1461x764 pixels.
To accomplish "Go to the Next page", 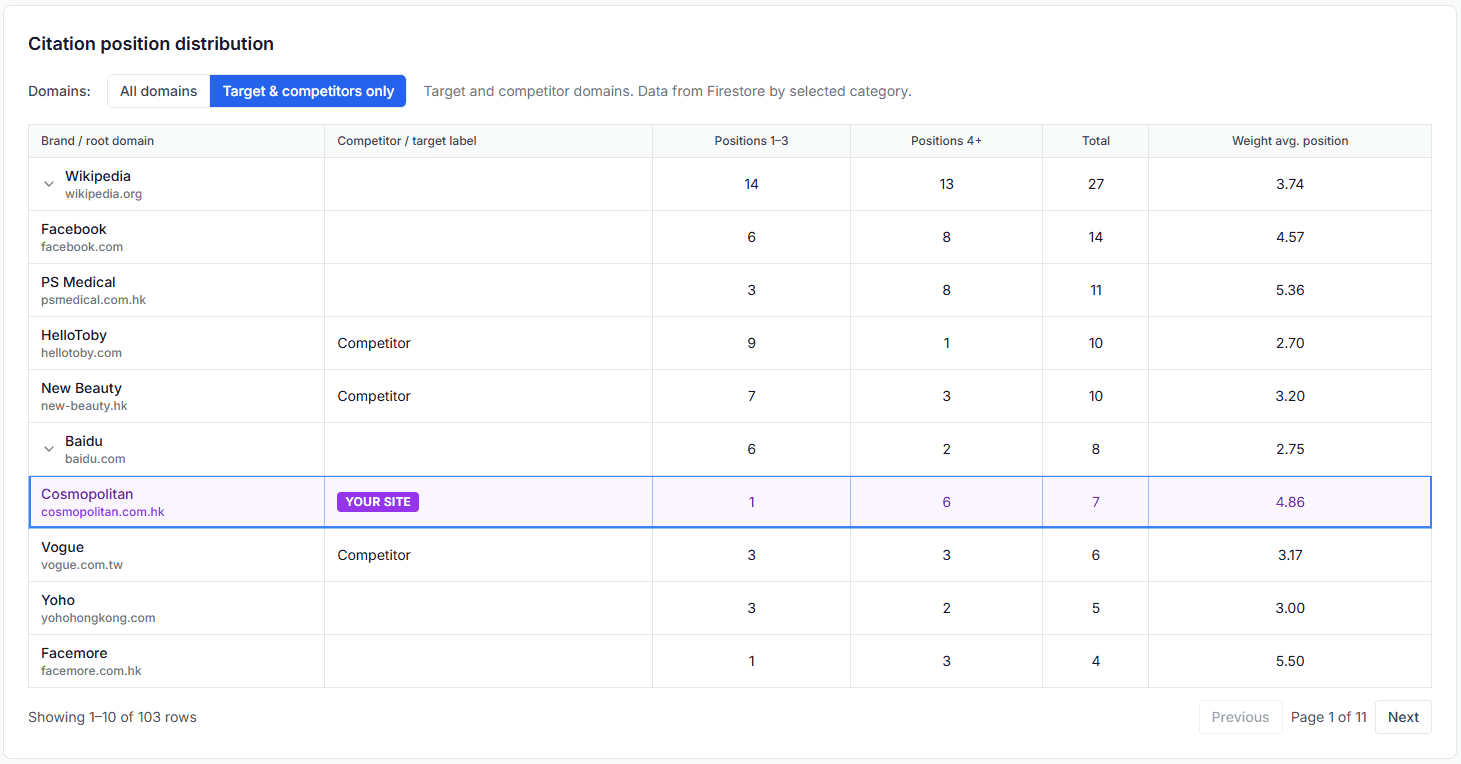I will (1403, 717).
